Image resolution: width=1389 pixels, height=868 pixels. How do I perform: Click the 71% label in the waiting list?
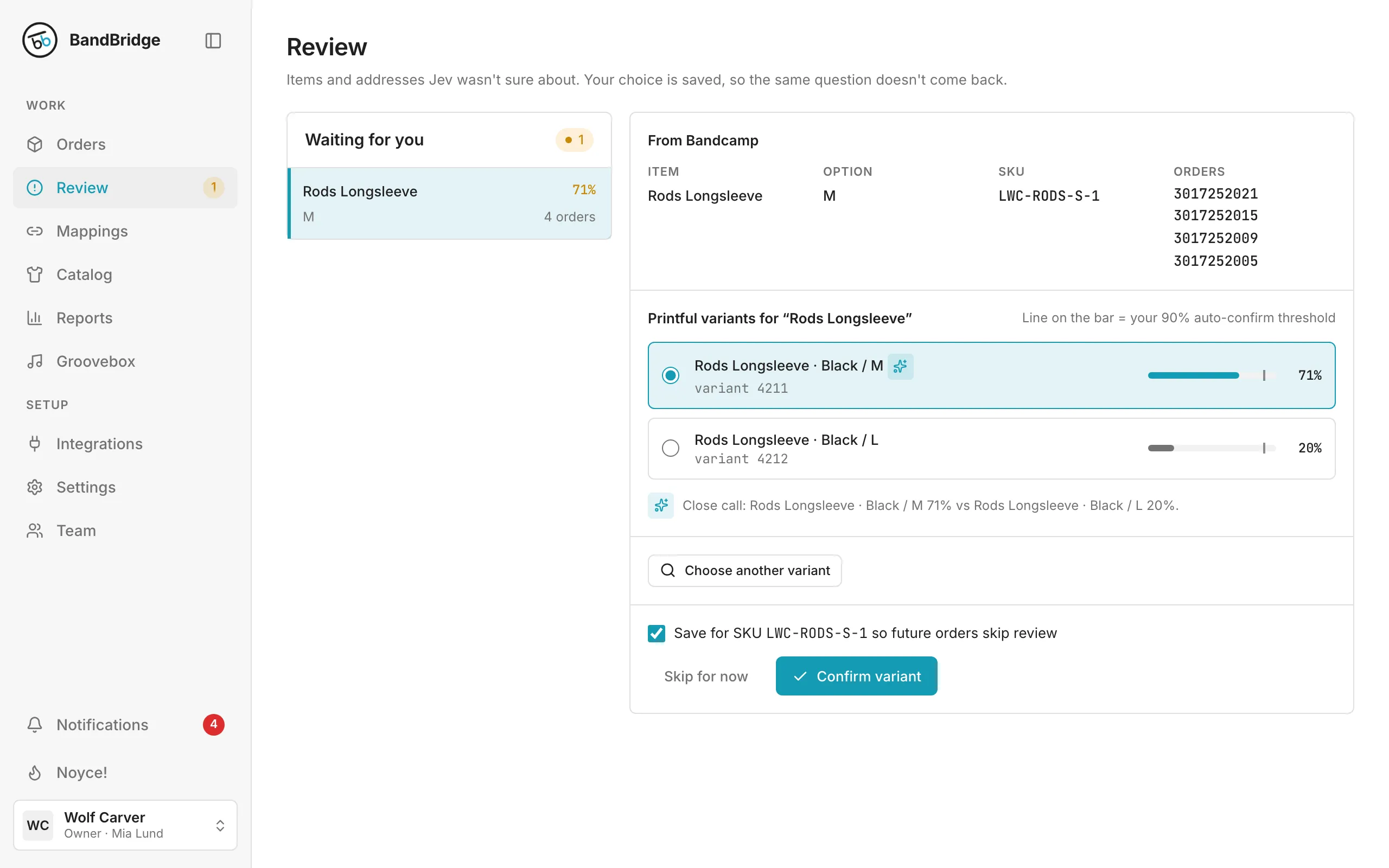point(584,189)
